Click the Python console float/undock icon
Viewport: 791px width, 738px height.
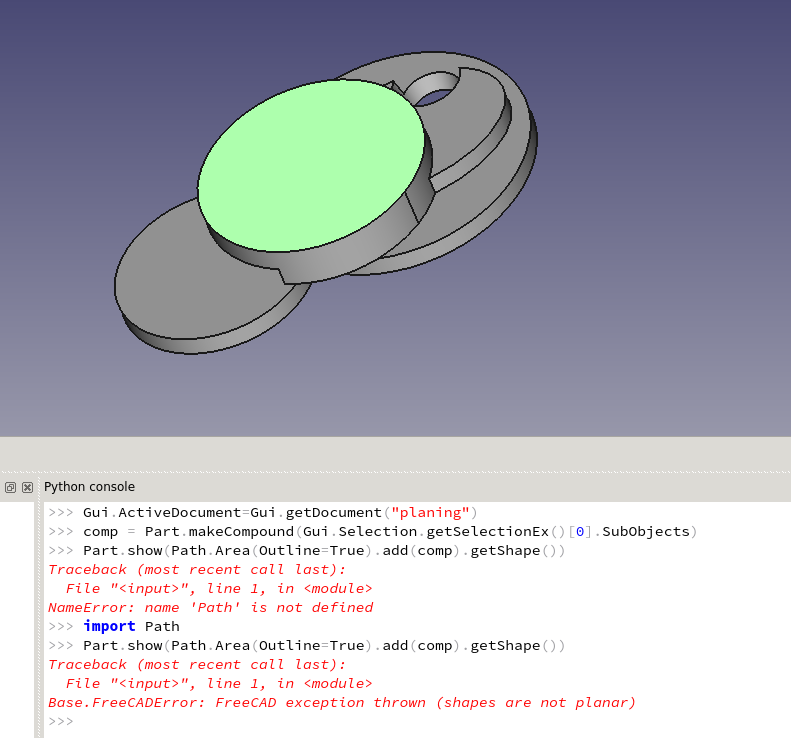11,487
